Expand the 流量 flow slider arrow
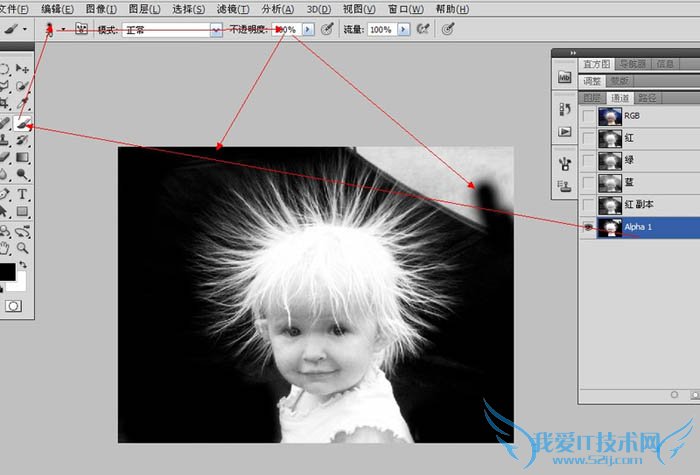 403,30
